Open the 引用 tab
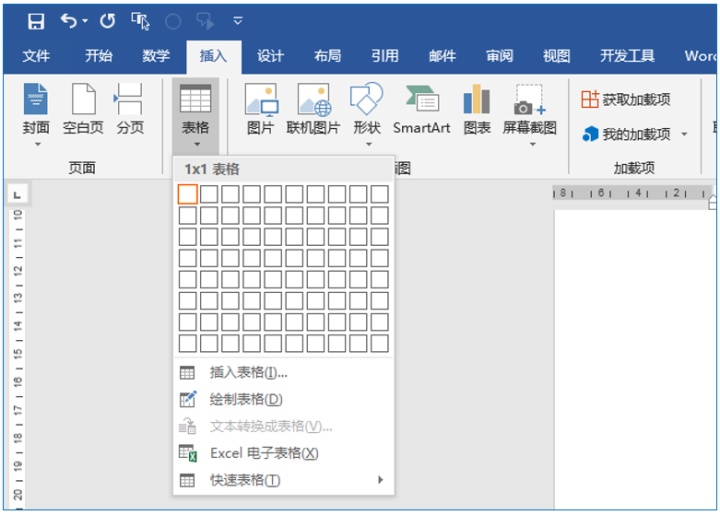Image resolution: width=720 pixels, height=515 pixels. pyautogui.click(x=385, y=56)
